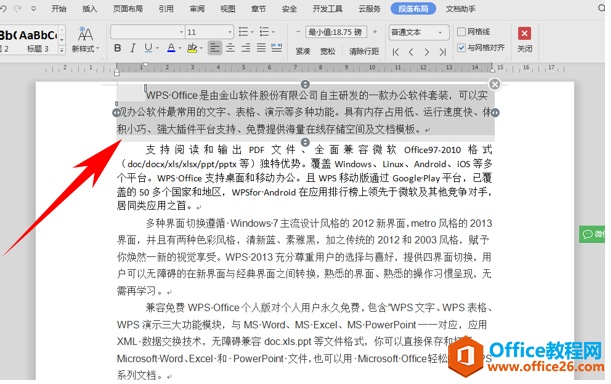Move down one row in the styles gallery

(62, 40)
